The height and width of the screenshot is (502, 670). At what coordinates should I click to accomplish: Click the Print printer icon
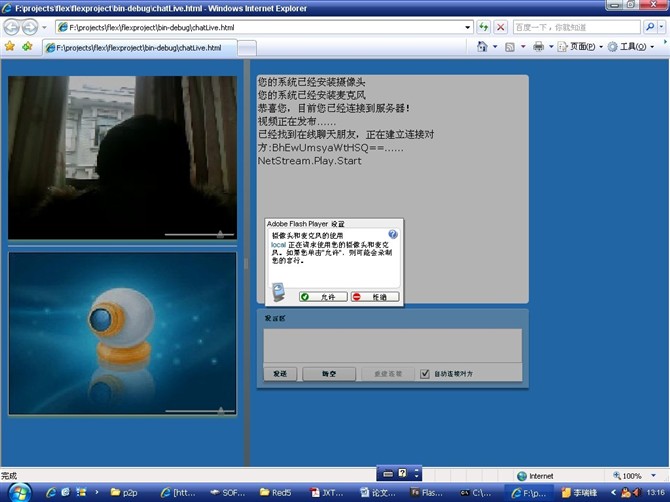pos(538,47)
